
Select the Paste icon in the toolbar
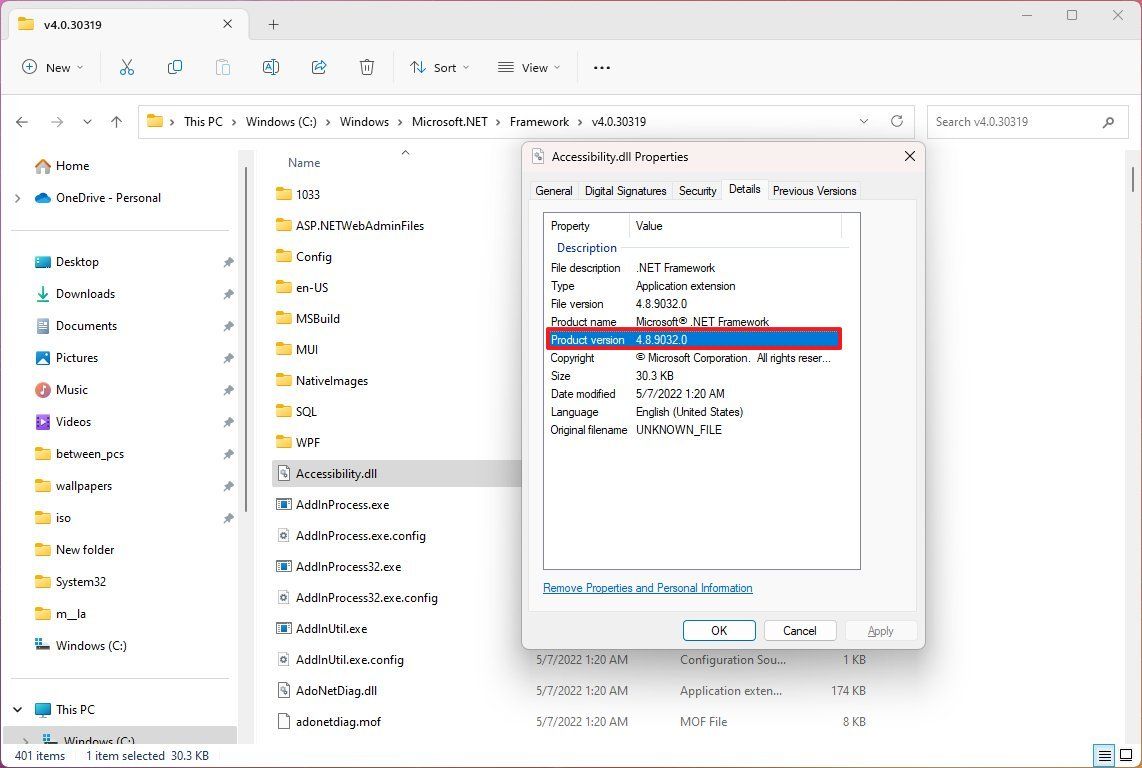point(222,67)
